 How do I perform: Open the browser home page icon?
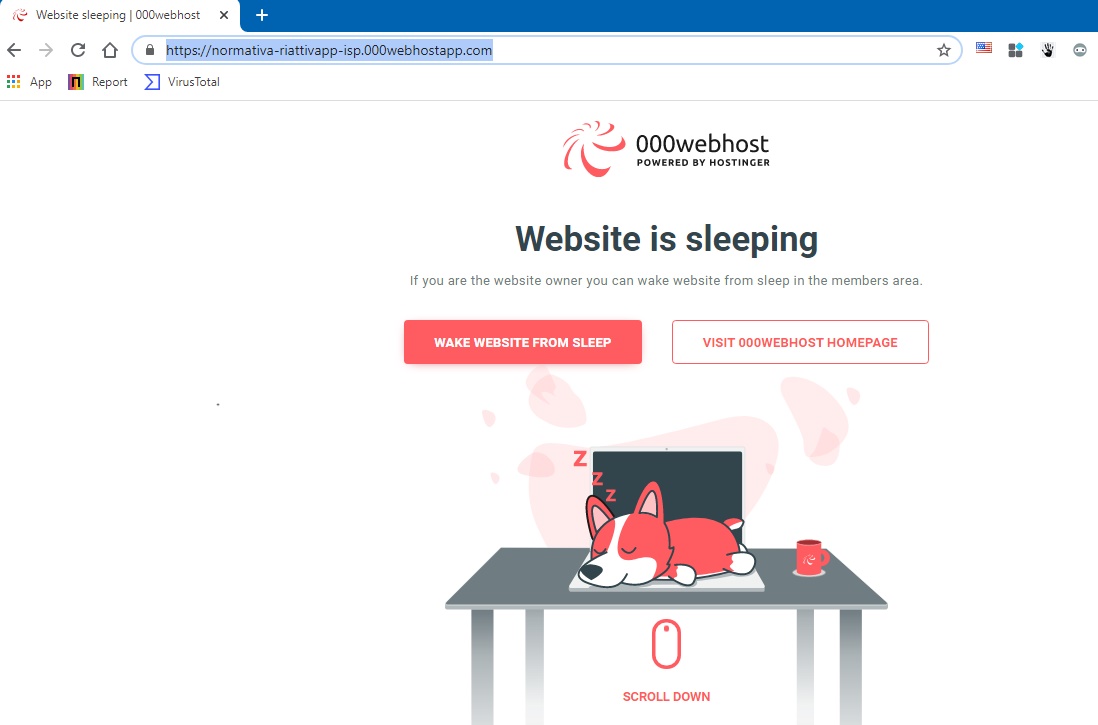point(110,50)
